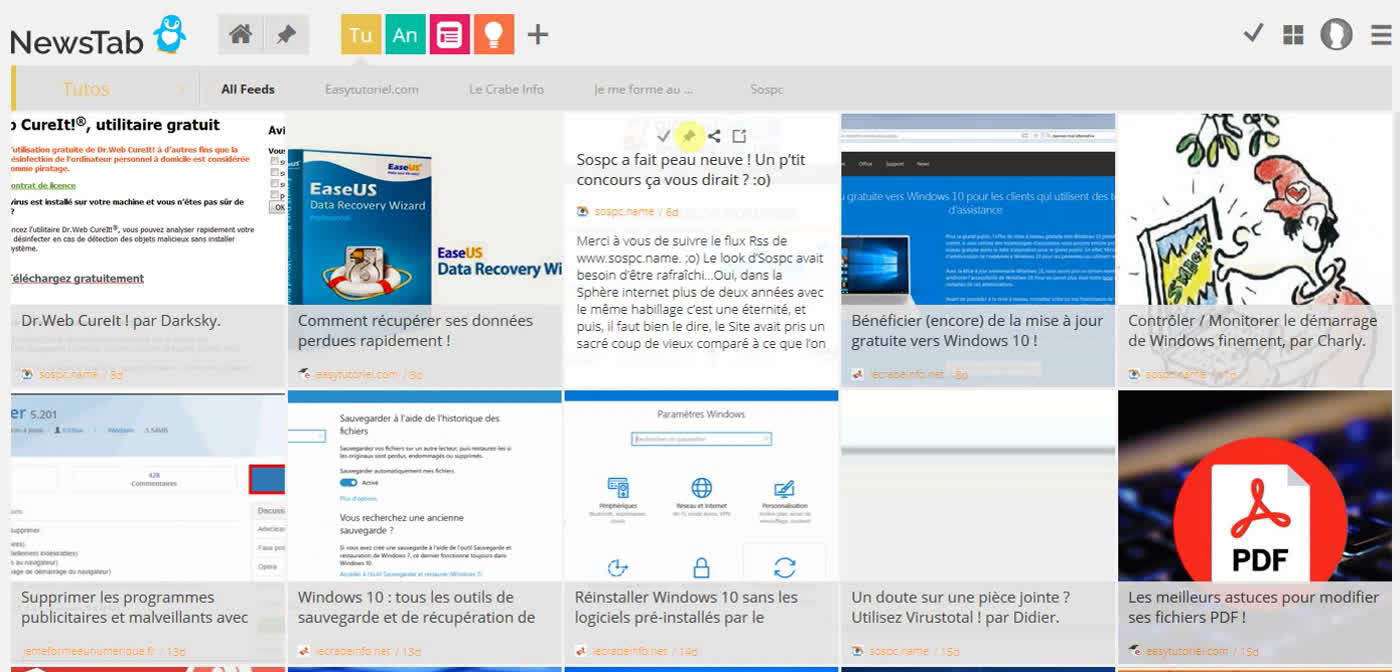Click easytutoriel.com source on PDF card
Image resolution: width=1400 pixels, height=672 pixels.
click(1186, 651)
